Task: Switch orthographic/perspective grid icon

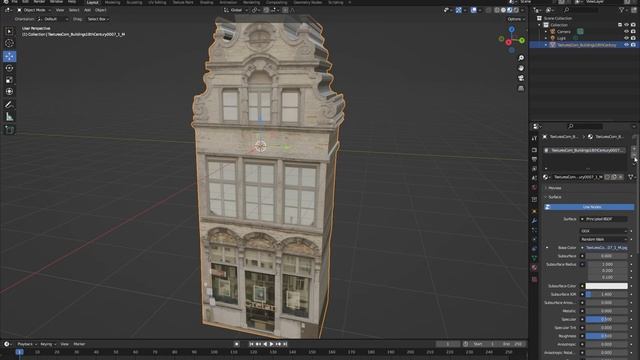Action: pyautogui.click(x=521, y=88)
